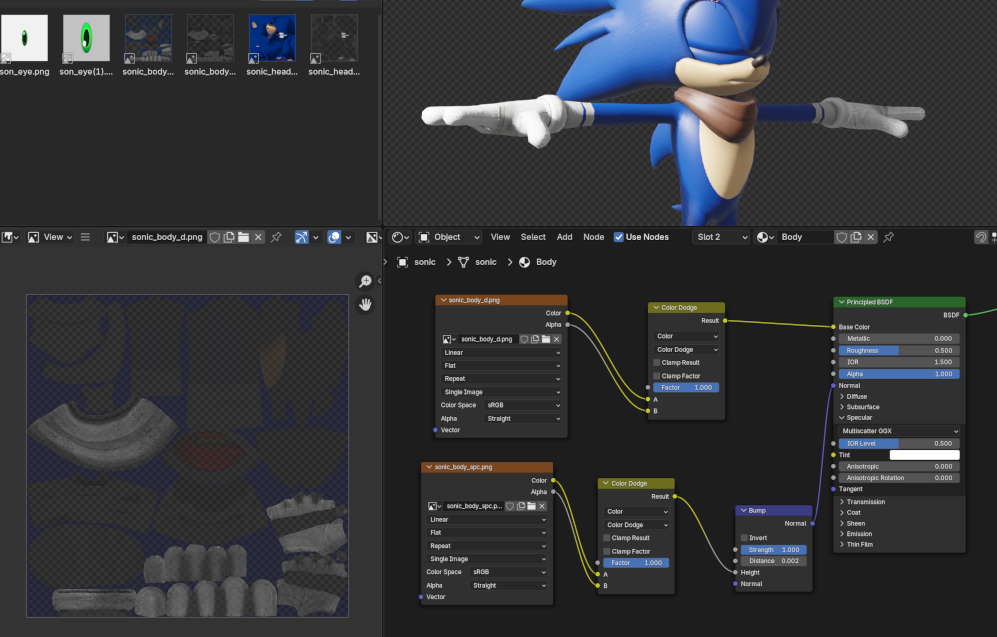The image size is (997, 637).
Task: Toggle fake user shield for sonic_body_d.png
Action: point(215,237)
